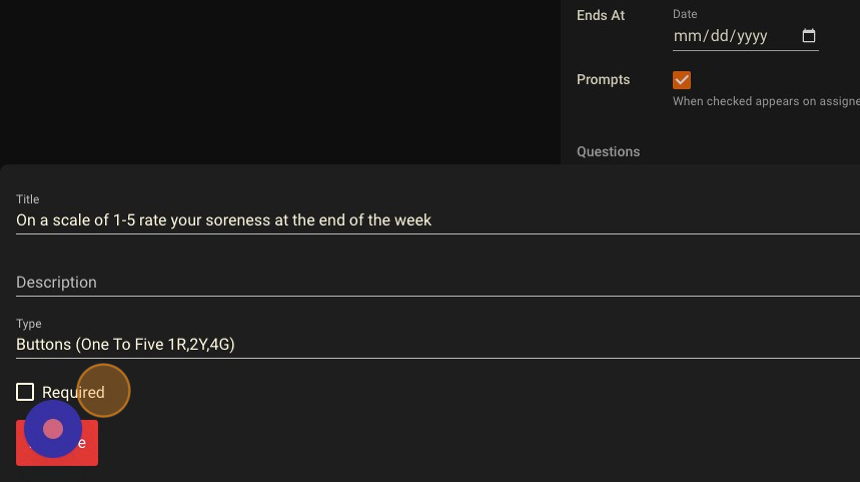This screenshot has height=482, width=860.
Task: Open the calendar picker in Ends At date
Action: pyautogui.click(x=808, y=36)
